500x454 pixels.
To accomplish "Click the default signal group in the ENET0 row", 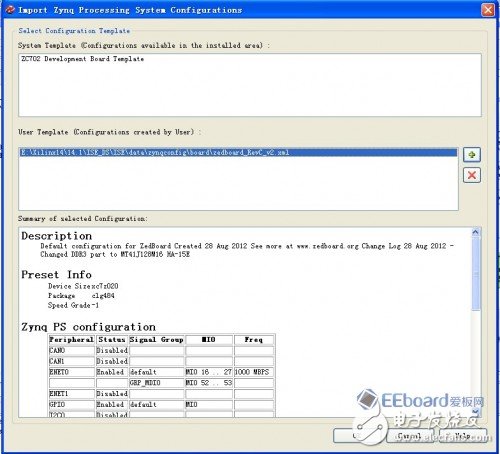I will coord(157,372).
